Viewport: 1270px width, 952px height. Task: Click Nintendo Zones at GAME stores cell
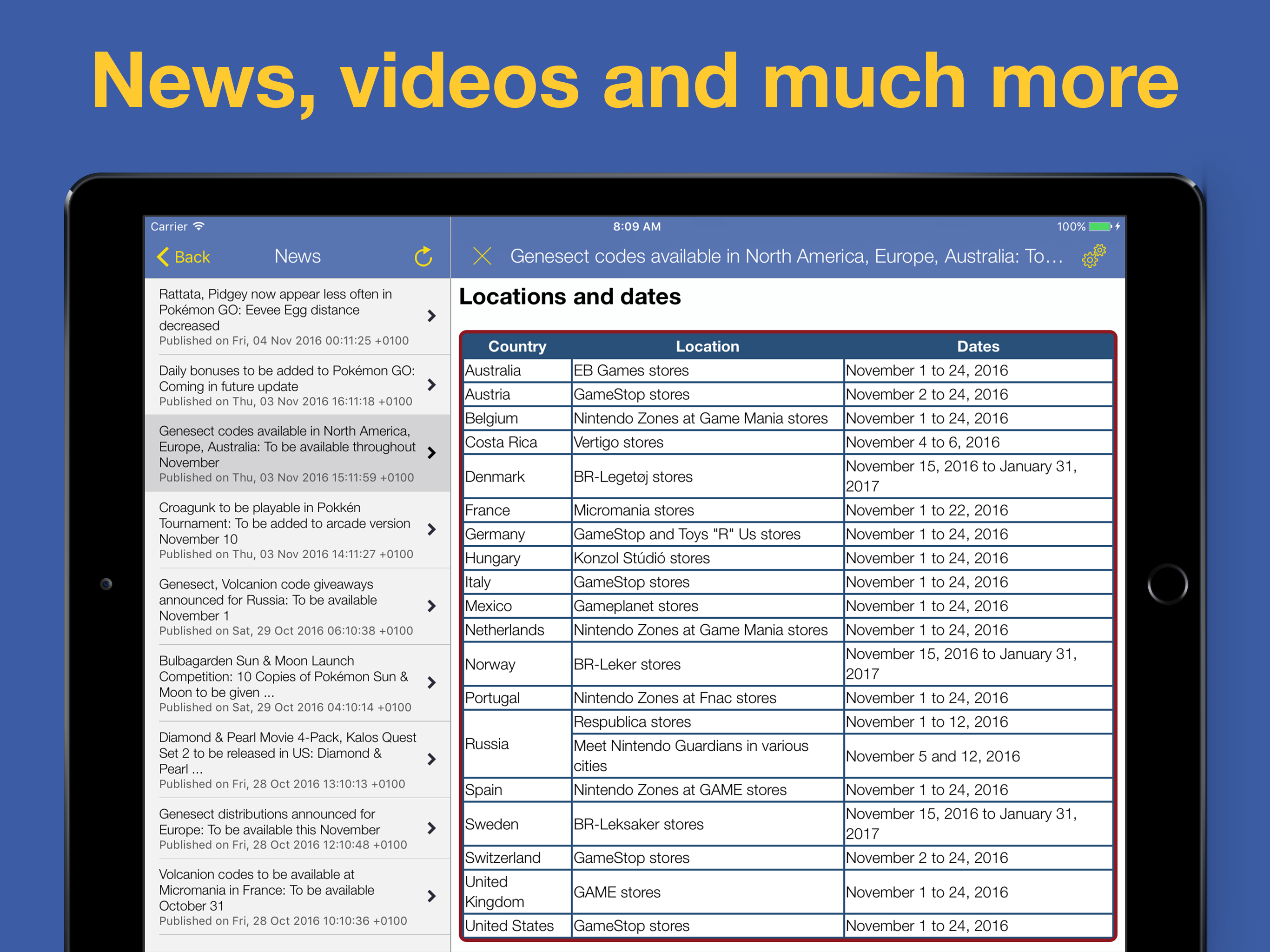[708, 789]
